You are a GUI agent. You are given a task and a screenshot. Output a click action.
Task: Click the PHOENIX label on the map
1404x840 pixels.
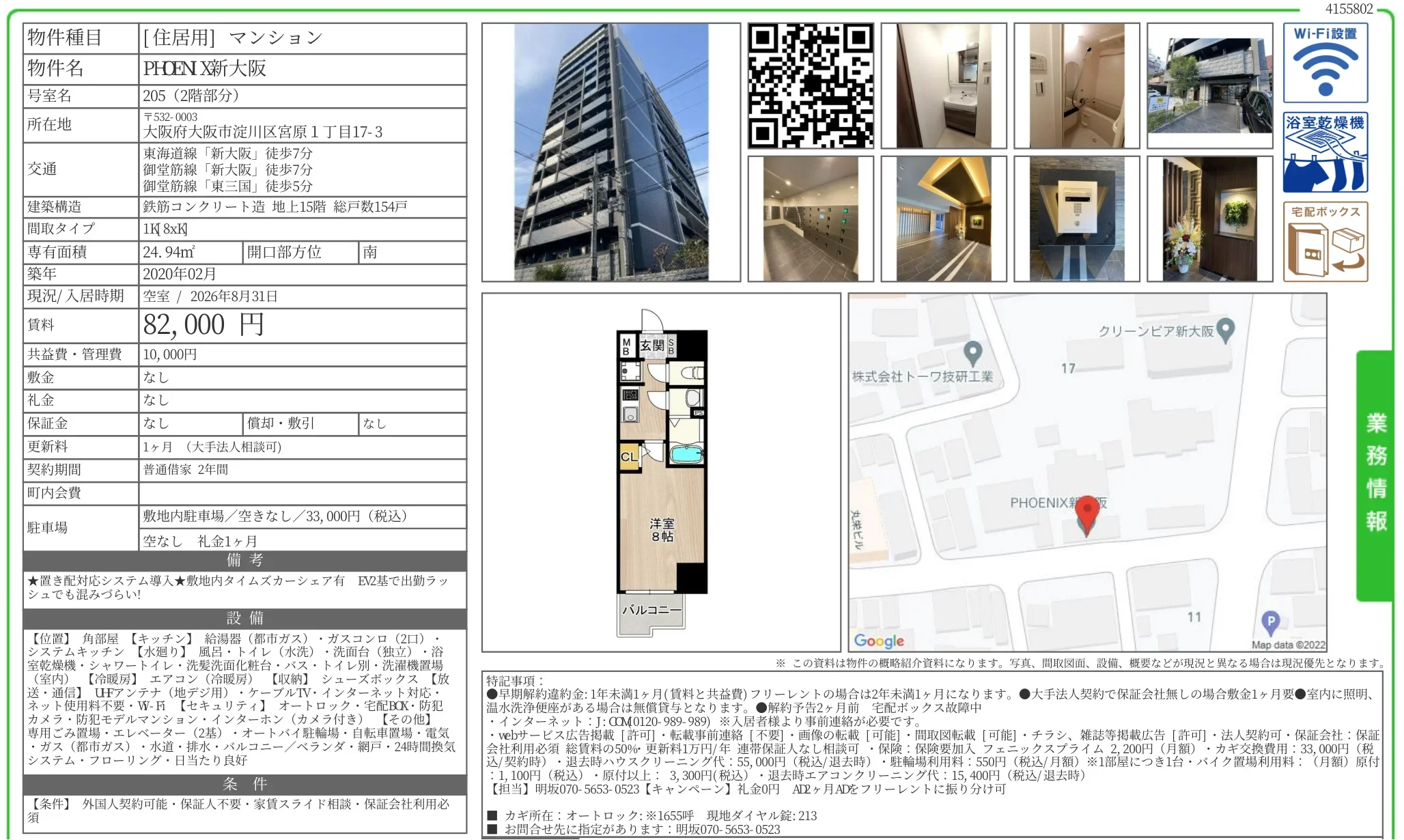(x=1057, y=503)
